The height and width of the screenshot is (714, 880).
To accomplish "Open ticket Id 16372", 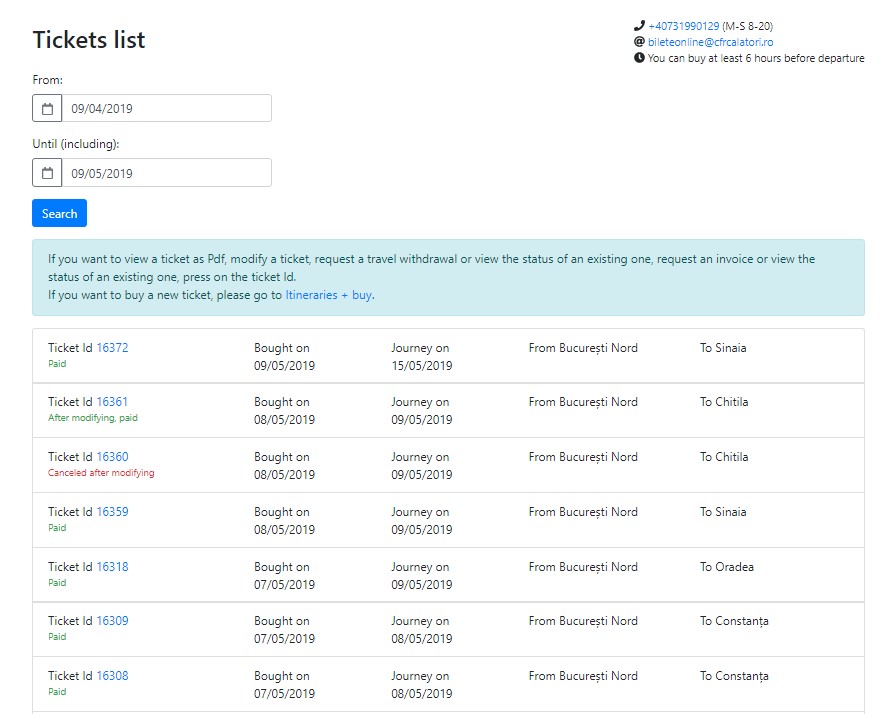I will (112, 348).
